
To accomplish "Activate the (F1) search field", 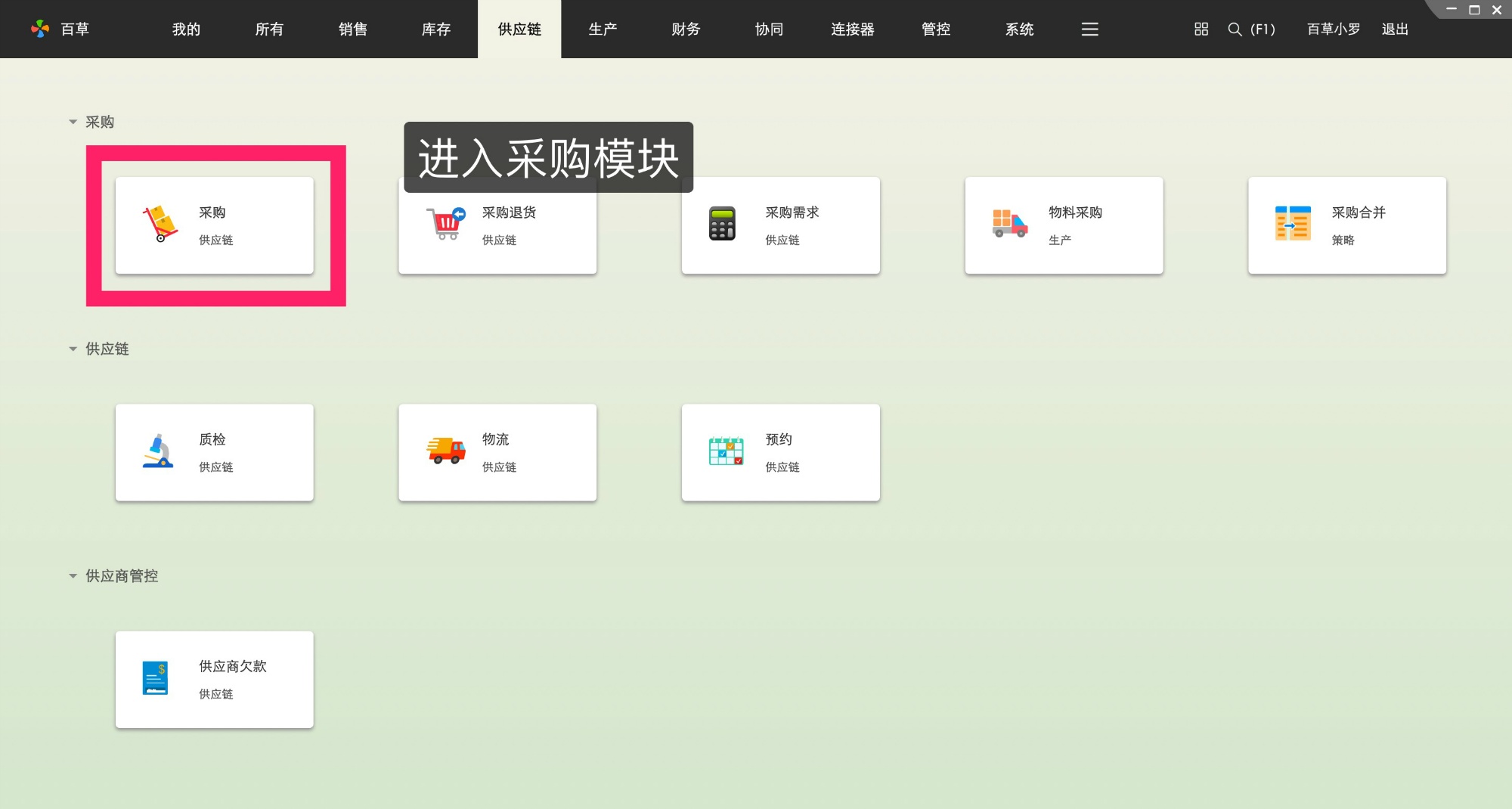I will [1251, 29].
